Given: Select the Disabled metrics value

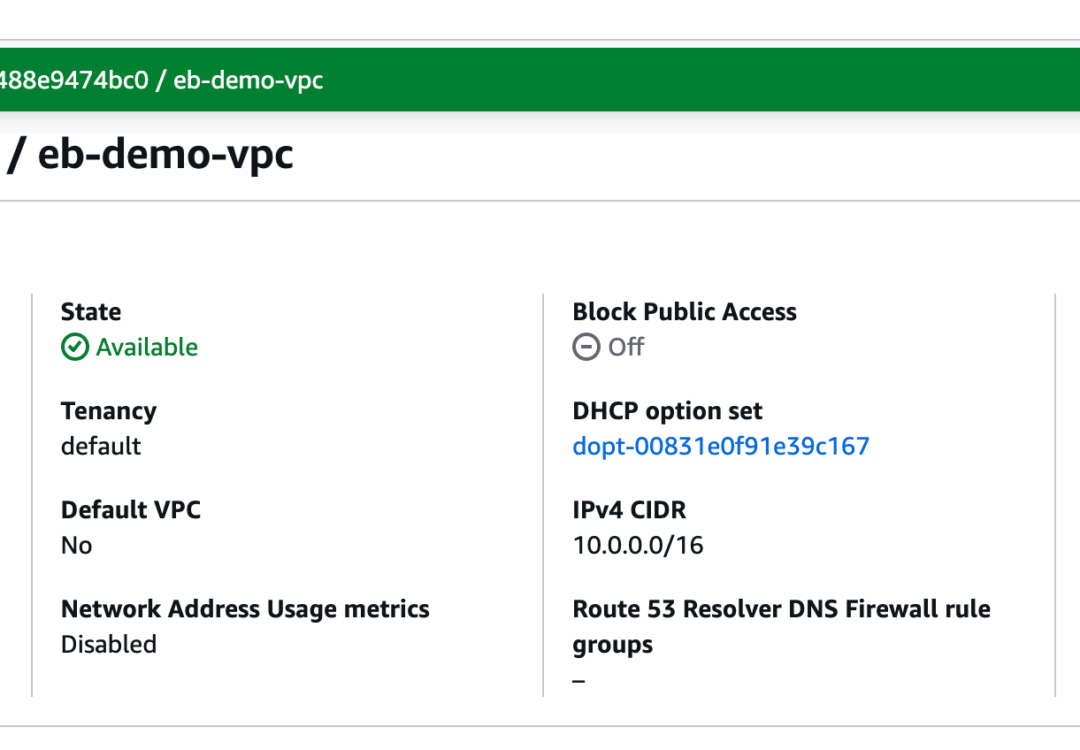Looking at the screenshot, I should (109, 644).
